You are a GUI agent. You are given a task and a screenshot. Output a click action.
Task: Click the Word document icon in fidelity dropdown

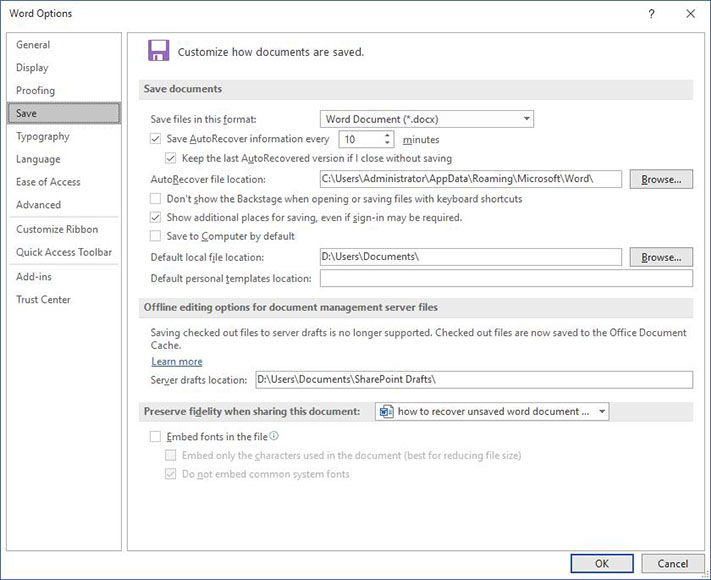(x=386, y=412)
